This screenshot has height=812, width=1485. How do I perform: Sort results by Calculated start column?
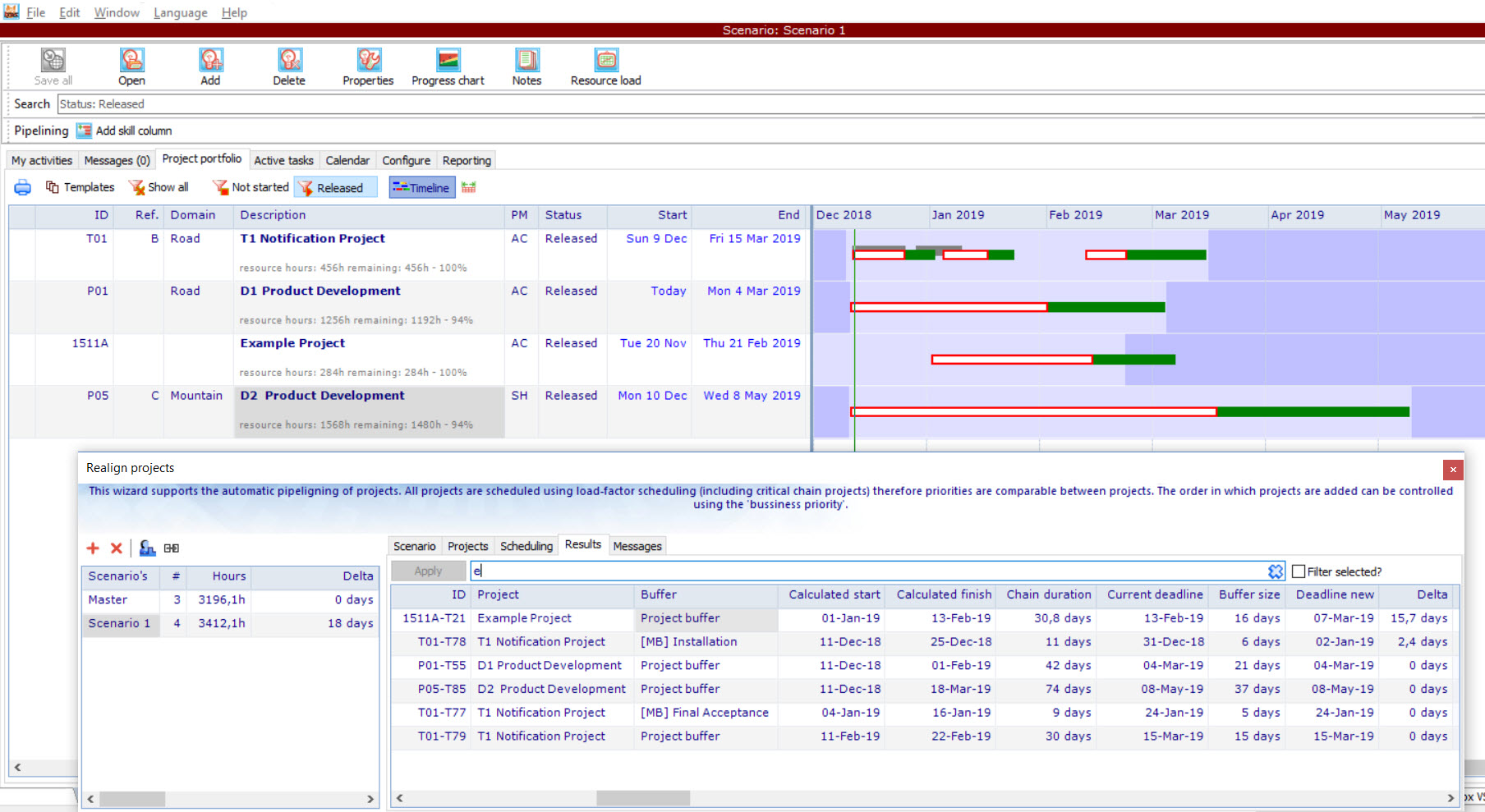[x=834, y=594]
